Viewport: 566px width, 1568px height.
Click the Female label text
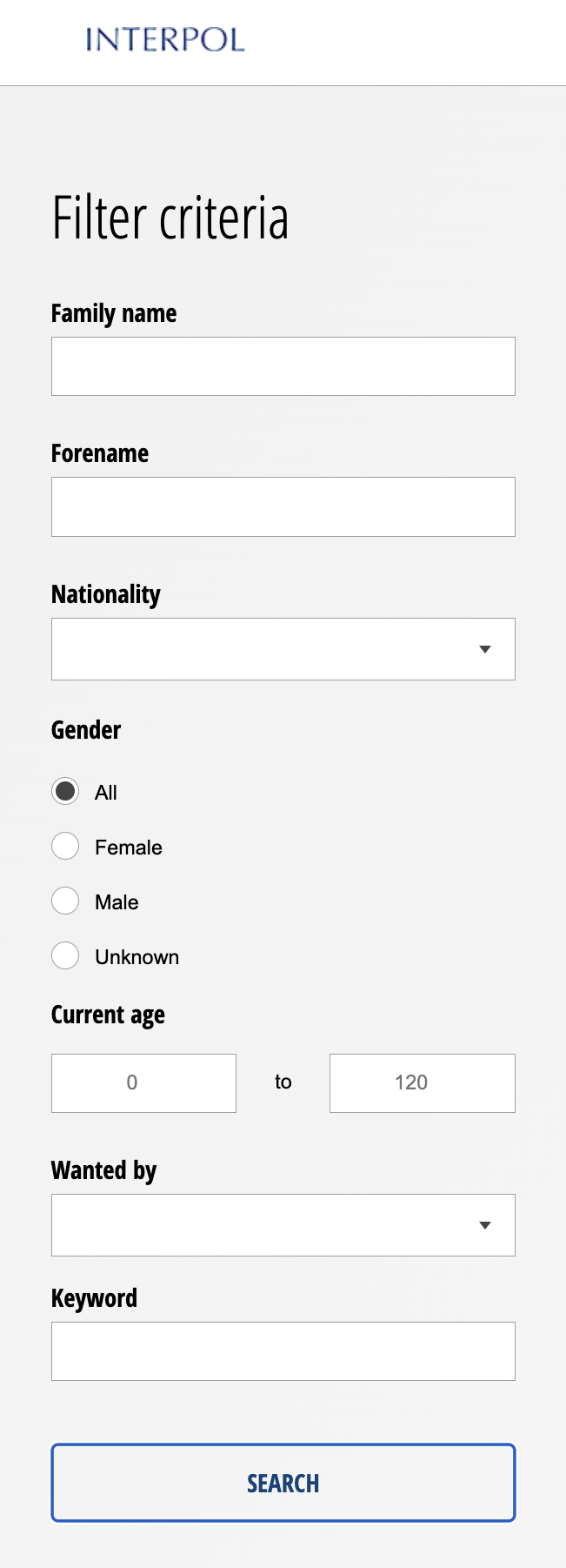129,848
